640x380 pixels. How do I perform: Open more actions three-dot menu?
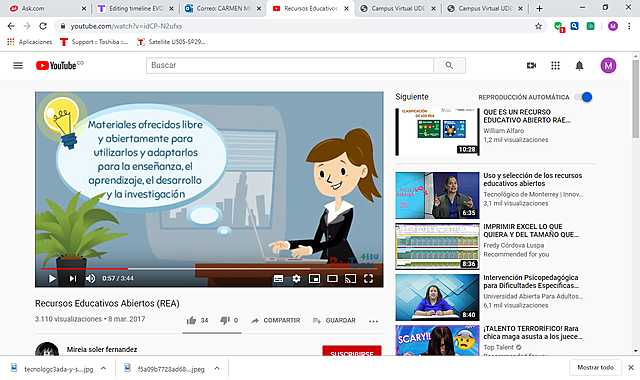(373, 321)
